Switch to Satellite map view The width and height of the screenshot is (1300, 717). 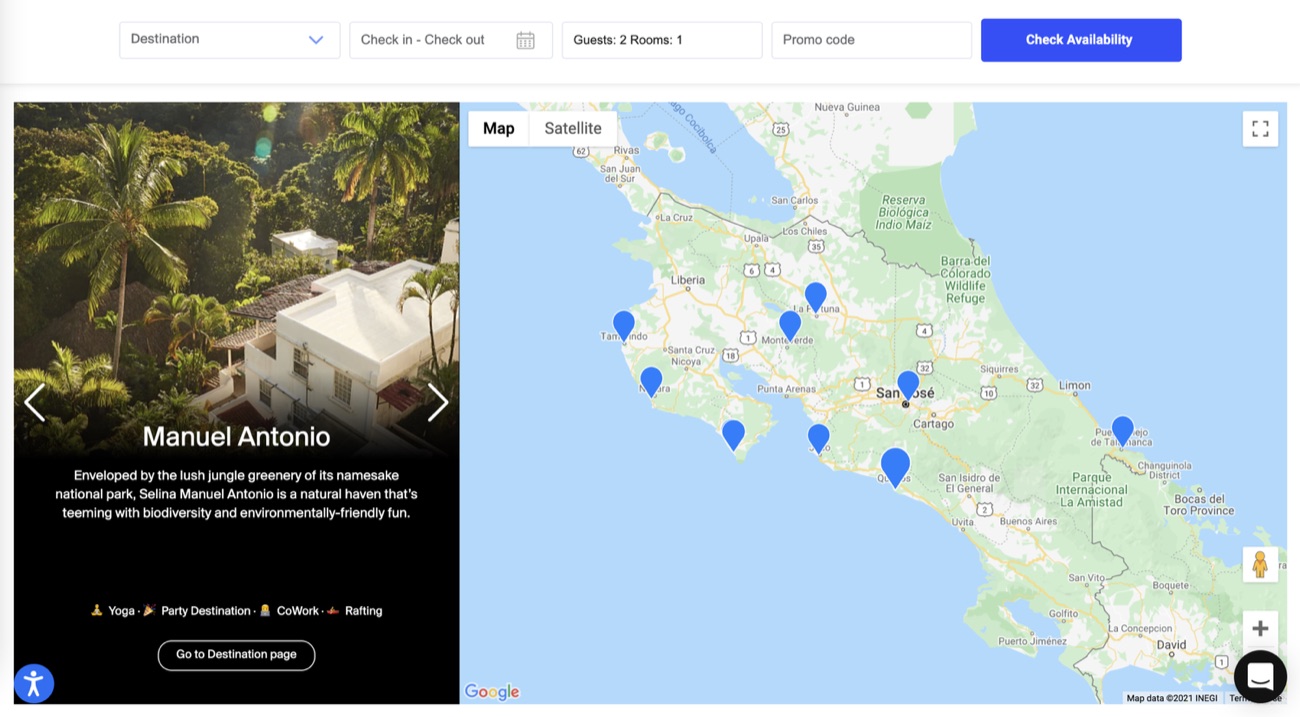coord(573,128)
